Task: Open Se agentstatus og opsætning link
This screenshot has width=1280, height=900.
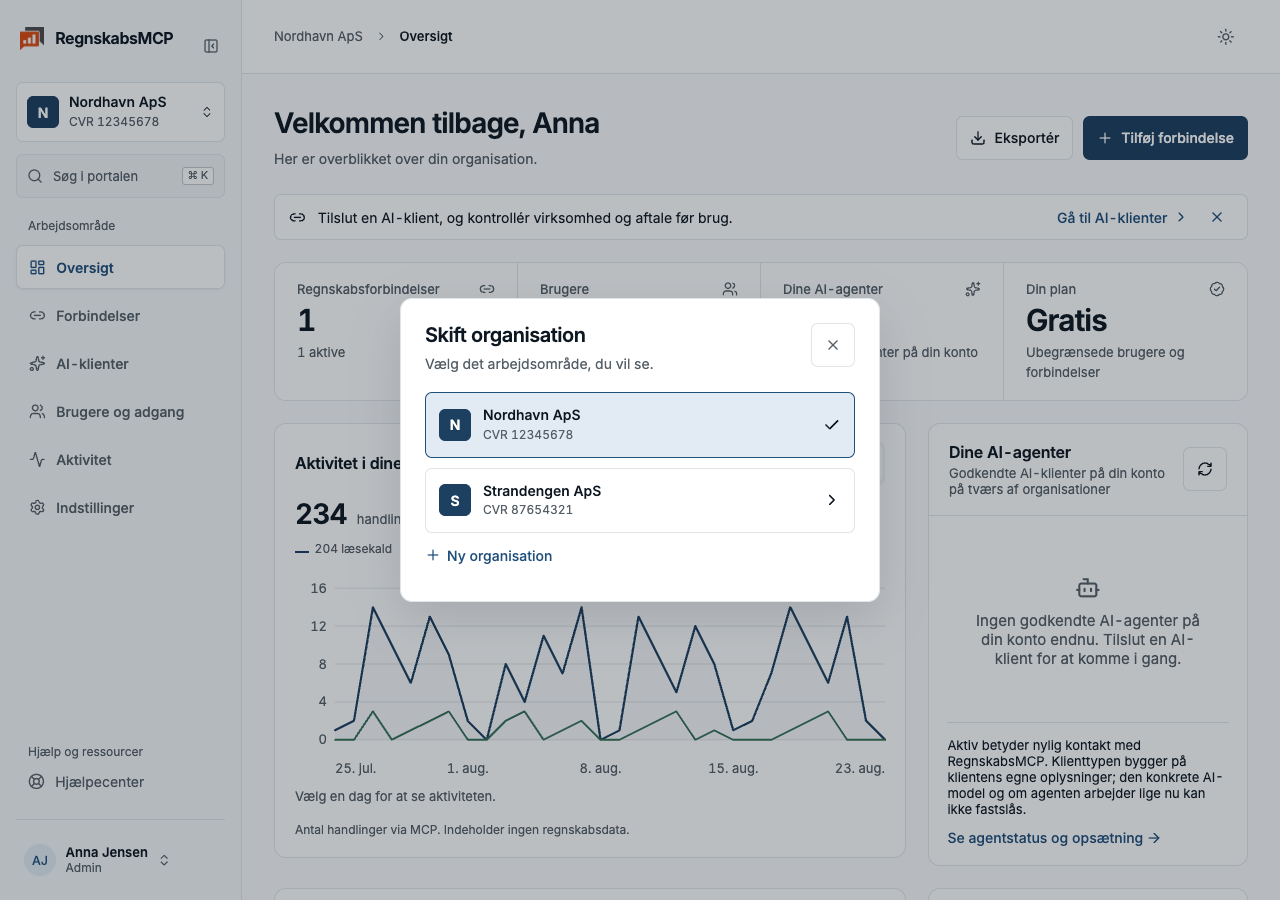Action: click(x=1054, y=838)
